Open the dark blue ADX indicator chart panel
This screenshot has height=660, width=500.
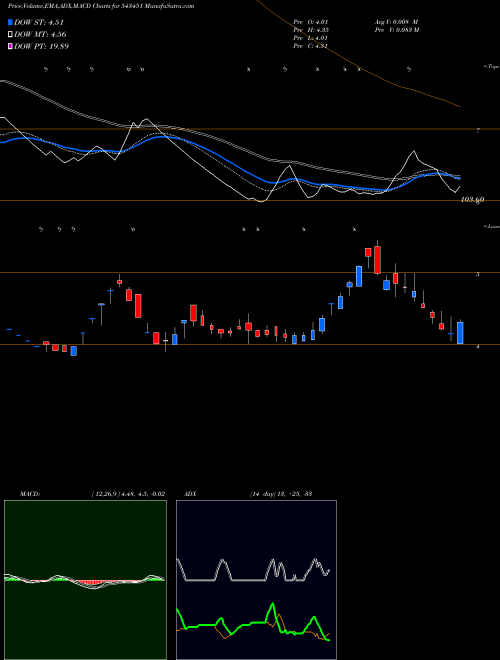pyautogui.click(x=256, y=580)
